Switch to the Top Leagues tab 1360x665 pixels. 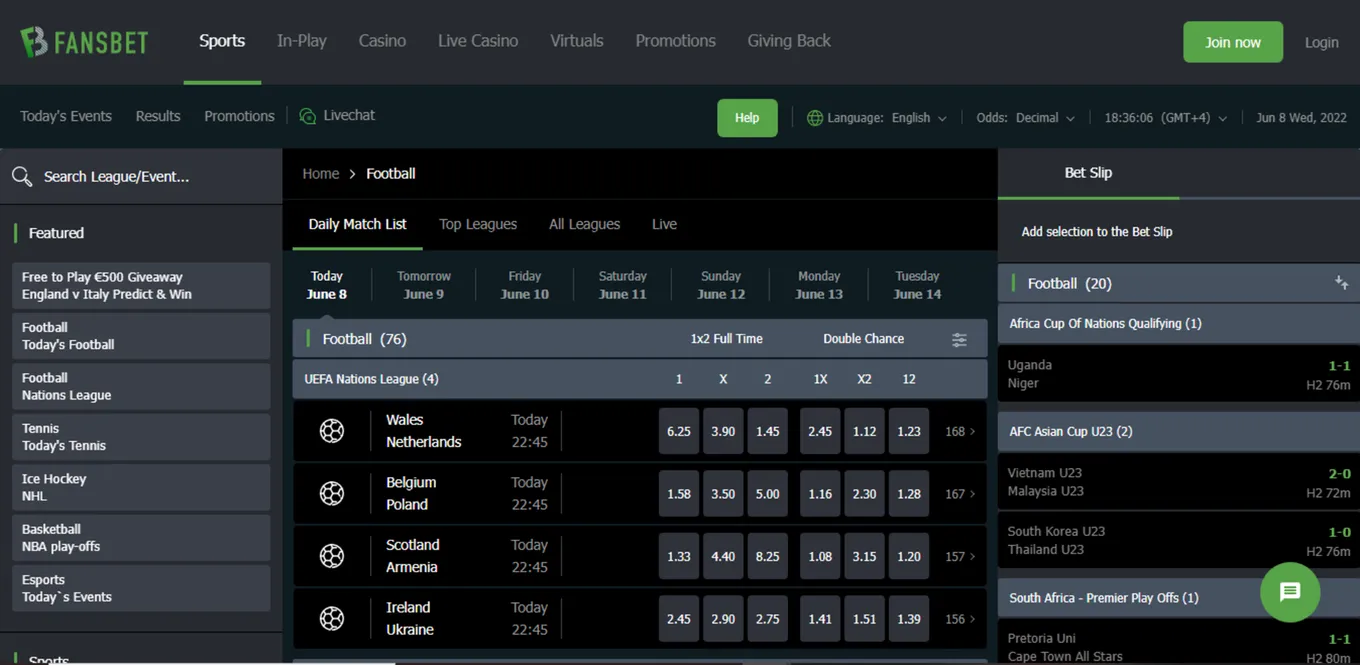[x=478, y=224]
